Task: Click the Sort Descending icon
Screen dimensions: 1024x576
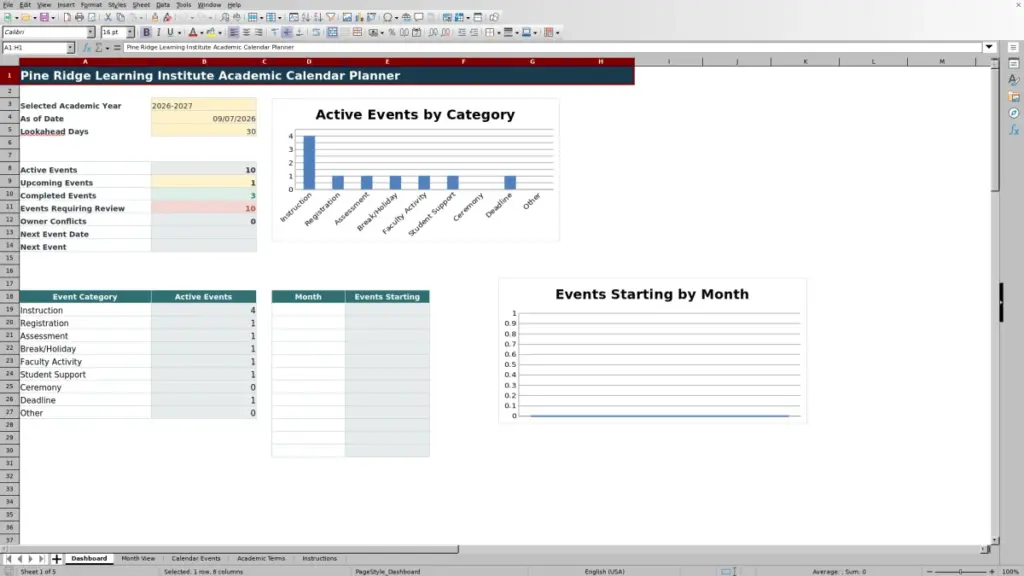Action: 318,18
